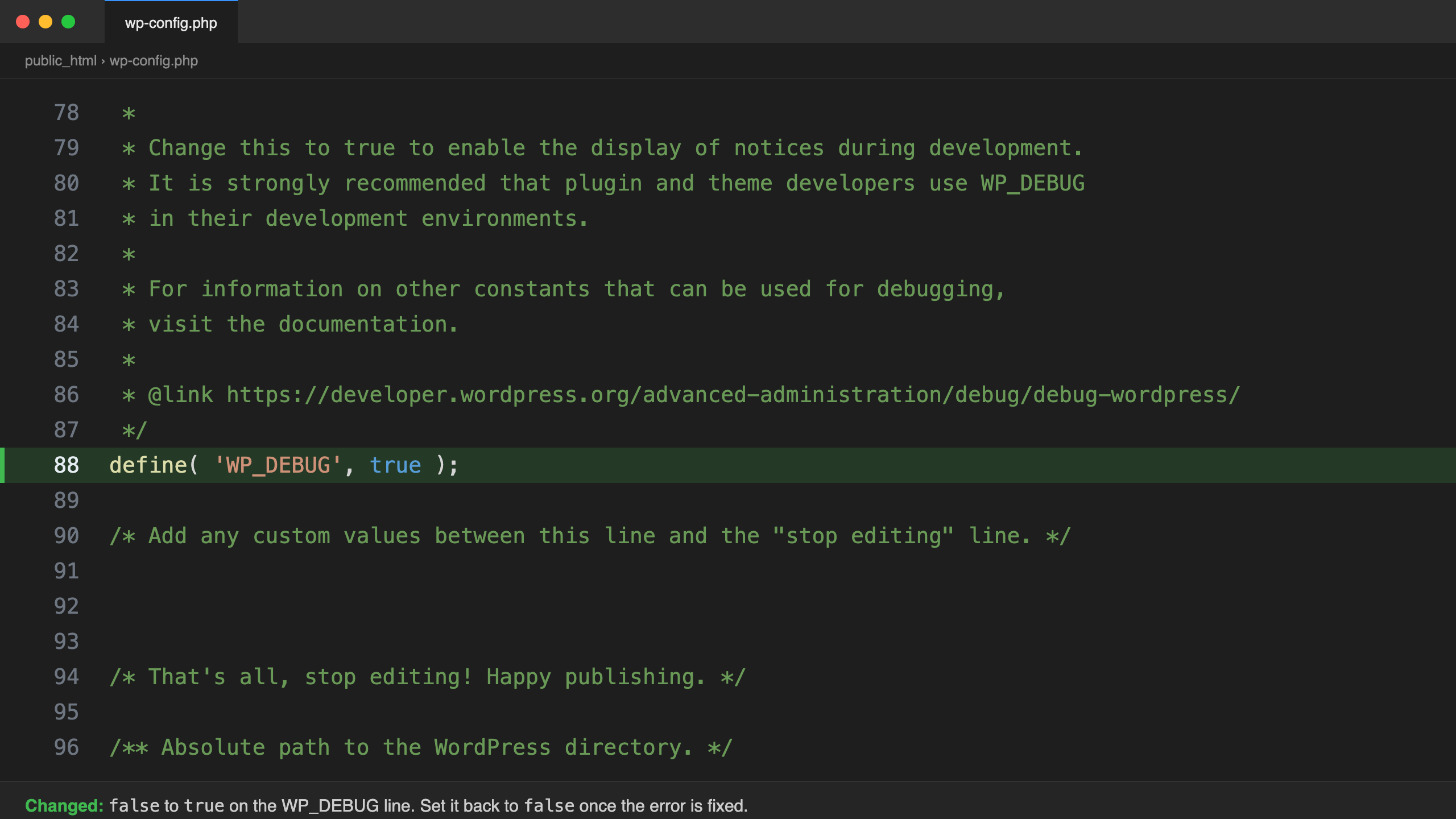This screenshot has width=1456, height=819.
Task: Click the yellow minimize window button
Action: point(45,22)
